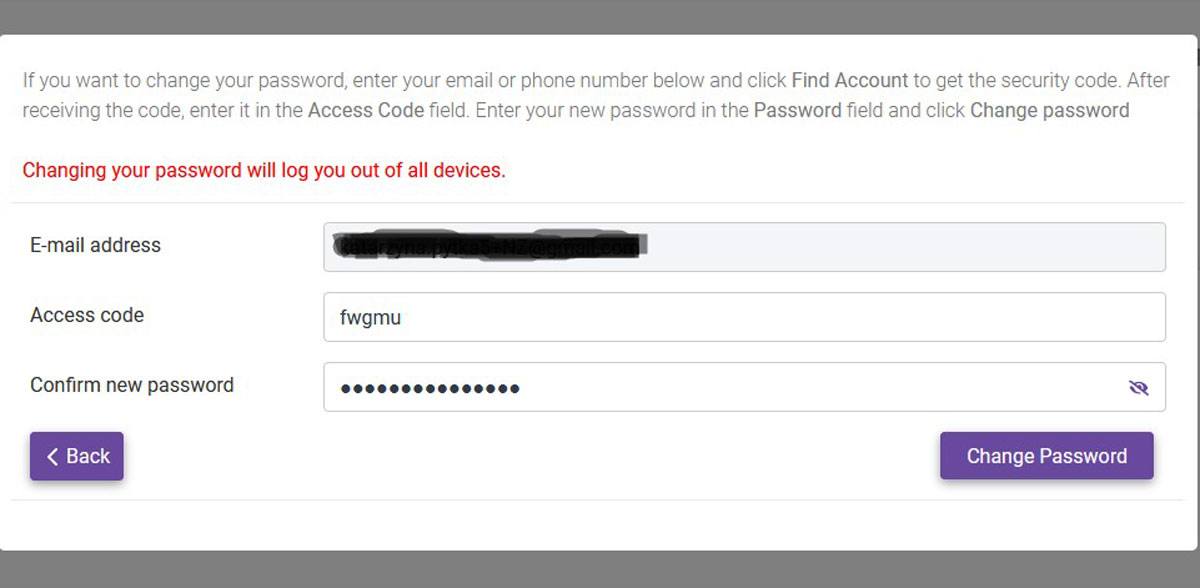This screenshot has width=1200, height=588.
Task: Toggle password visibility with the eye icon
Action: point(1138,388)
